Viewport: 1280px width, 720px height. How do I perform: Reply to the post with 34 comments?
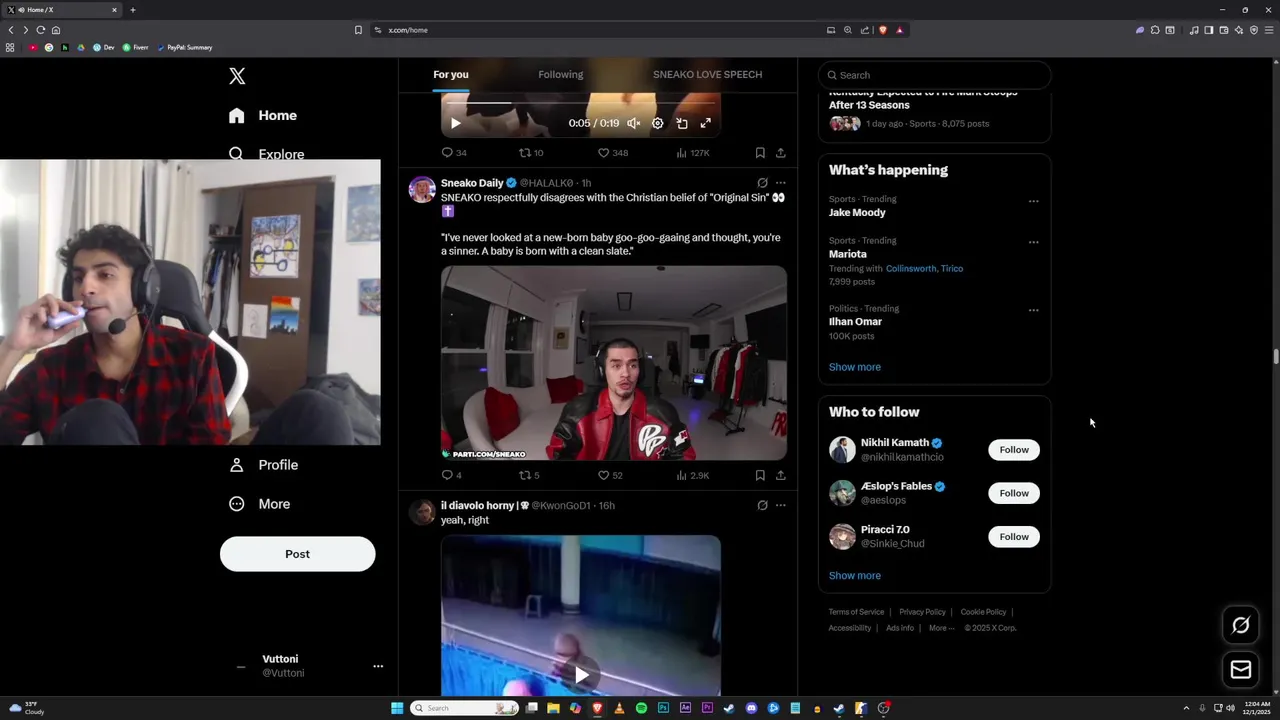[x=454, y=153]
